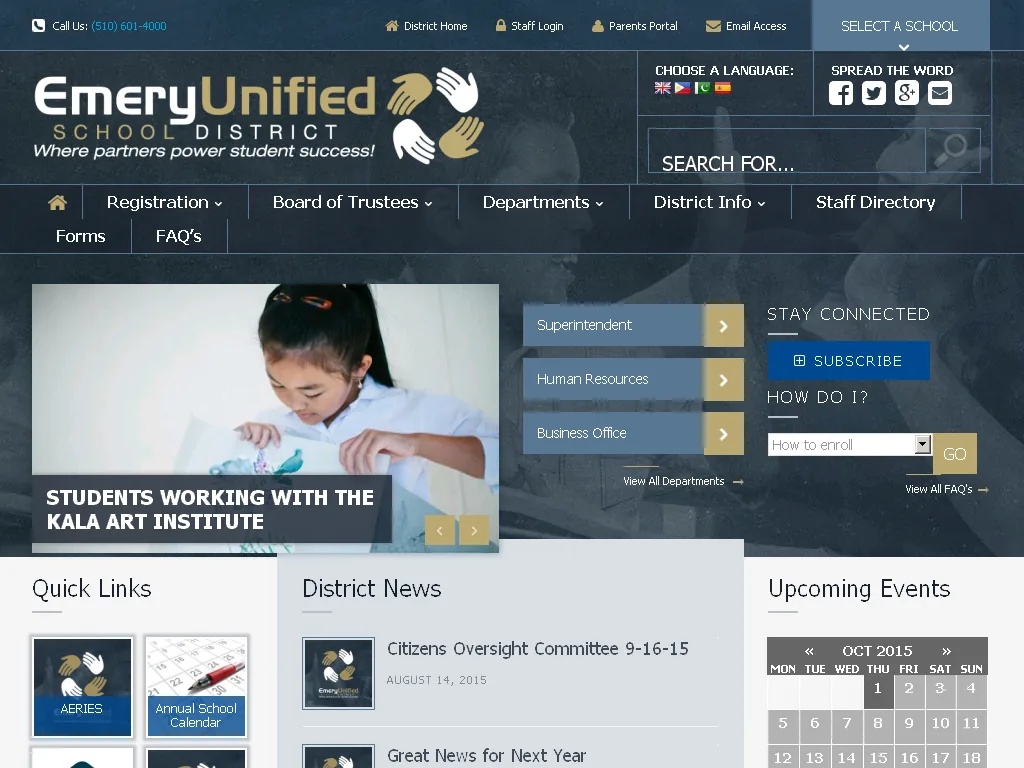Show previous slide in the image slider
Screen dimensions: 1024x768
pos(440,530)
